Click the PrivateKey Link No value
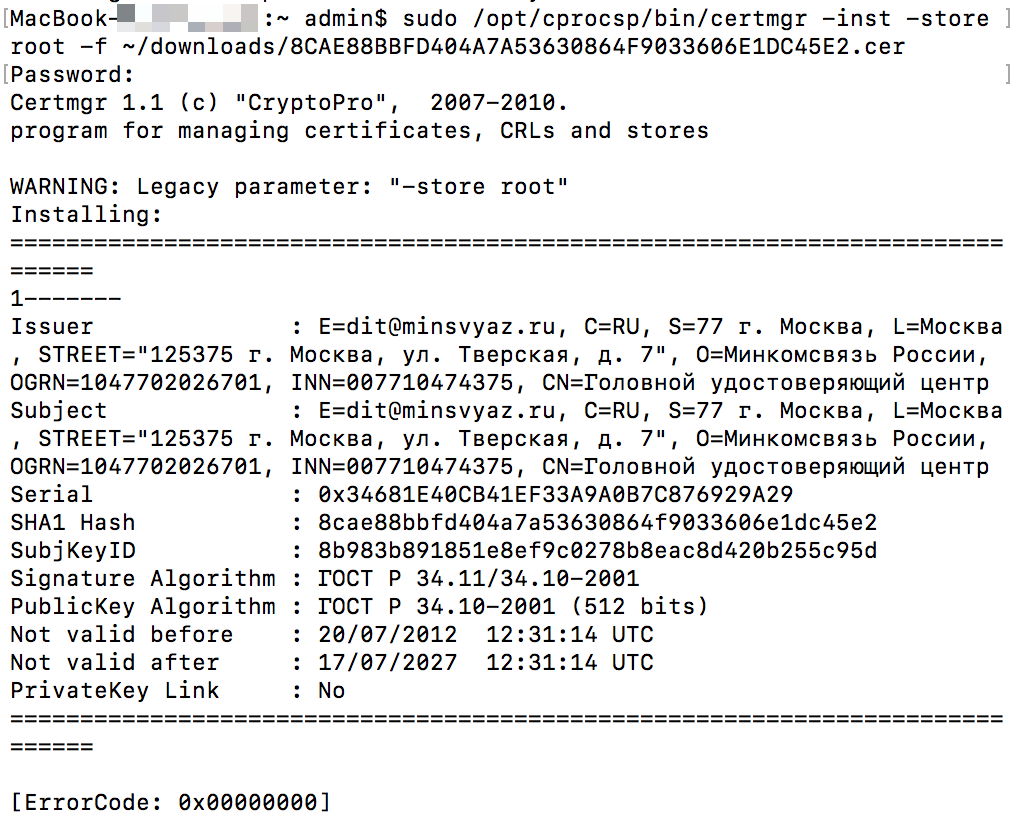Screen dimensions: 1014x816 click(x=332, y=691)
